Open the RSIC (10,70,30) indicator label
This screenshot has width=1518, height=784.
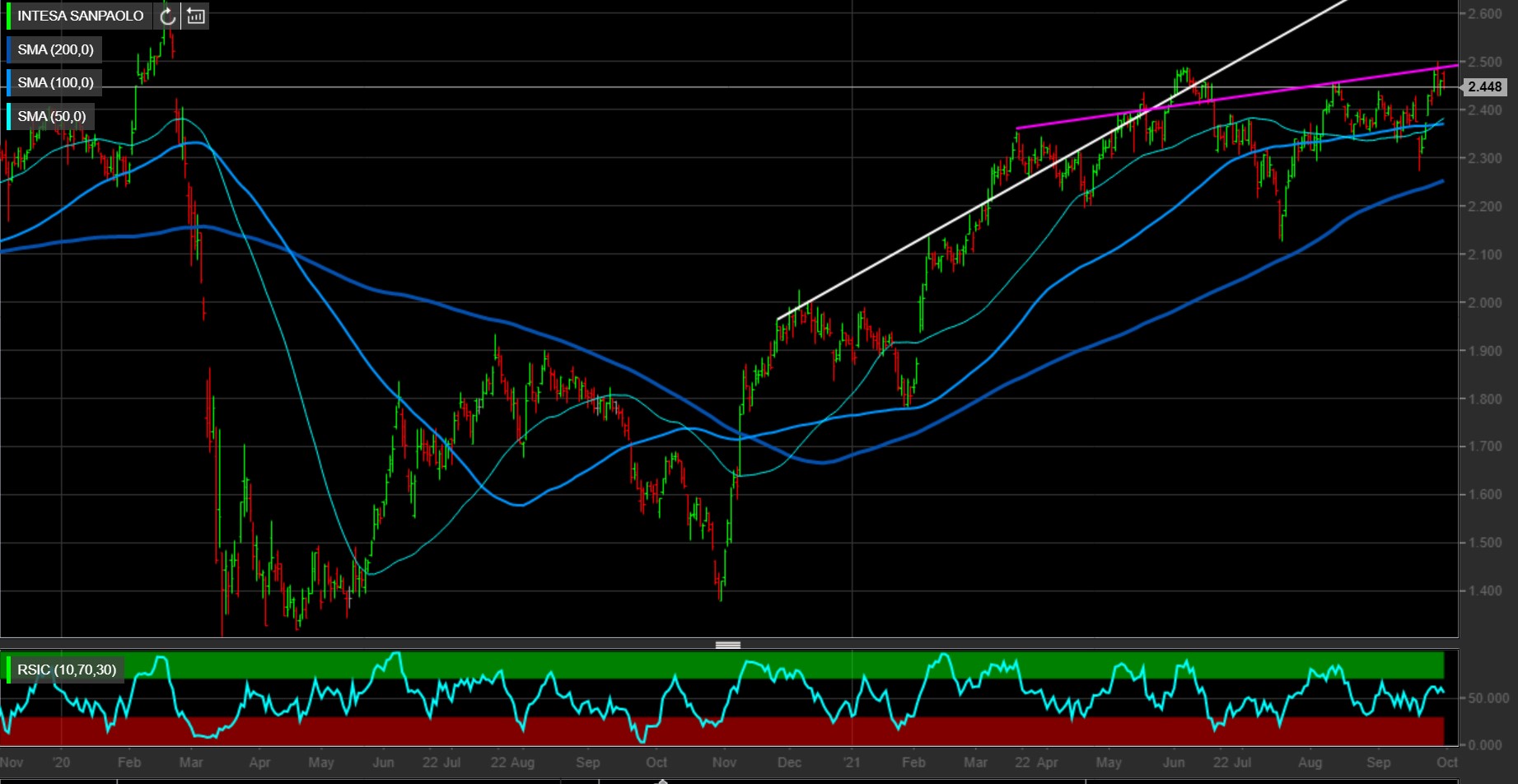pyautogui.click(x=66, y=670)
